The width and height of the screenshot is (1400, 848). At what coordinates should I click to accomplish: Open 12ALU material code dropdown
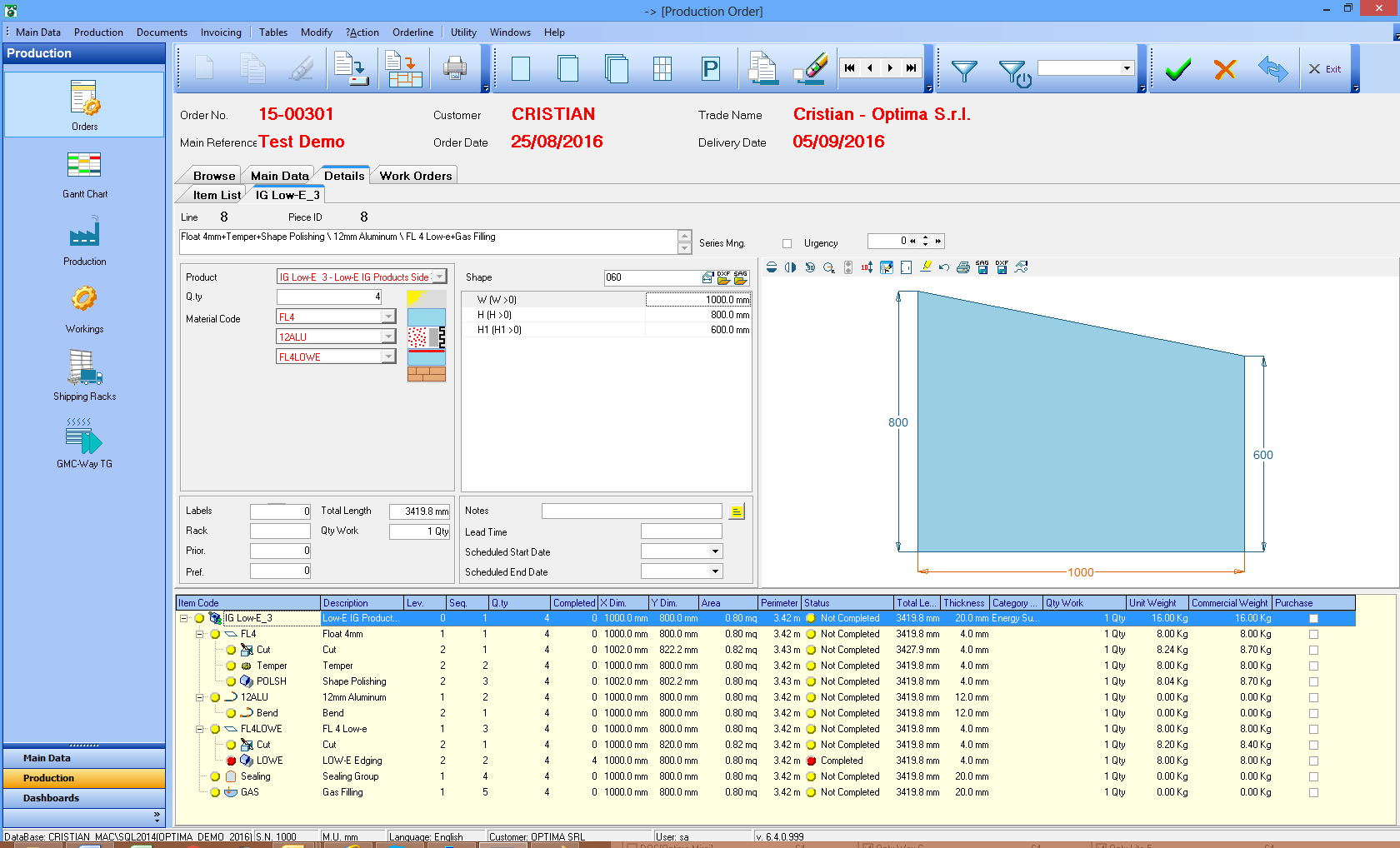[x=388, y=337]
